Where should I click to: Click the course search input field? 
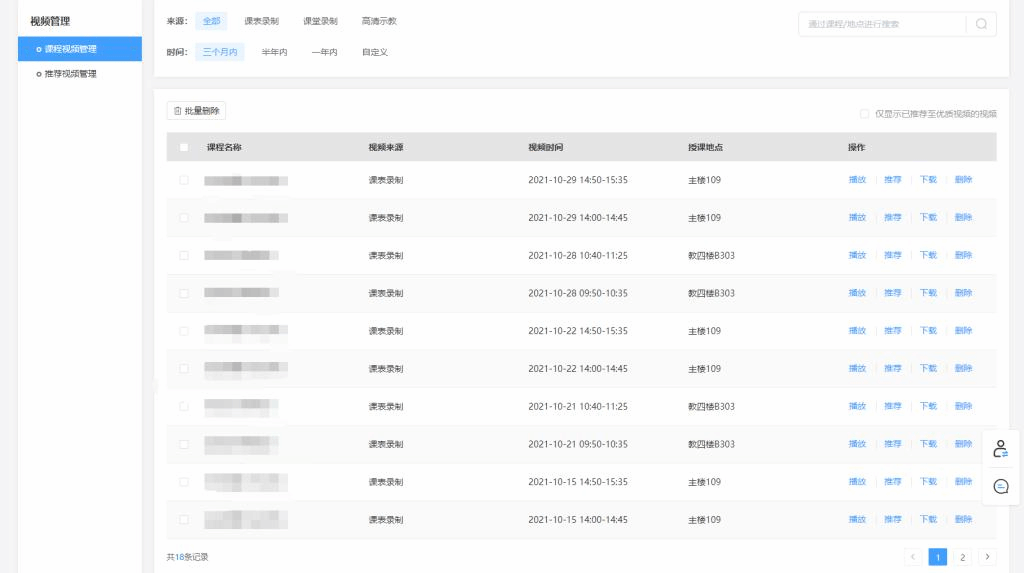coord(880,24)
